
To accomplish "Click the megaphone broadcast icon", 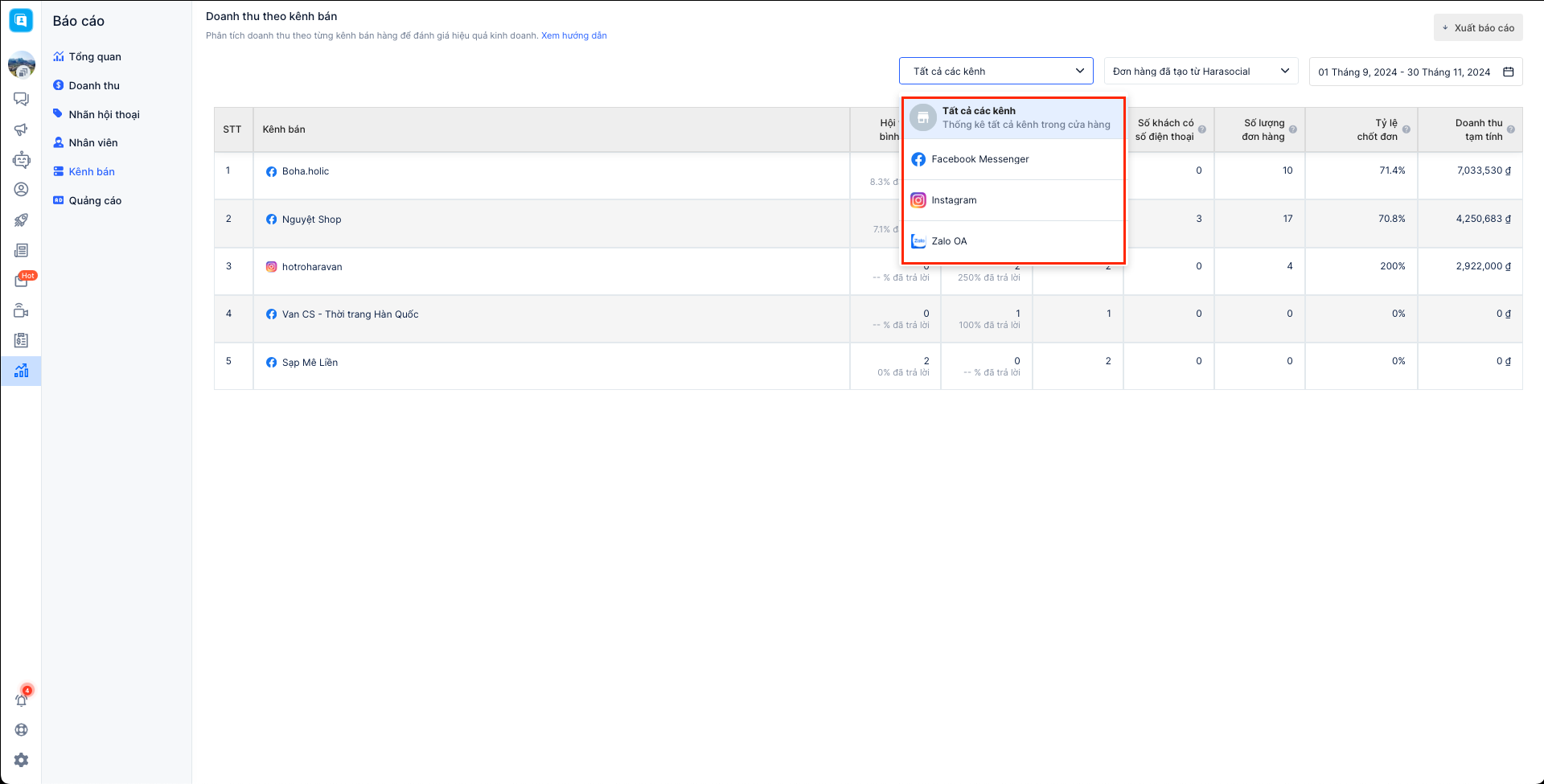I will point(21,129).
